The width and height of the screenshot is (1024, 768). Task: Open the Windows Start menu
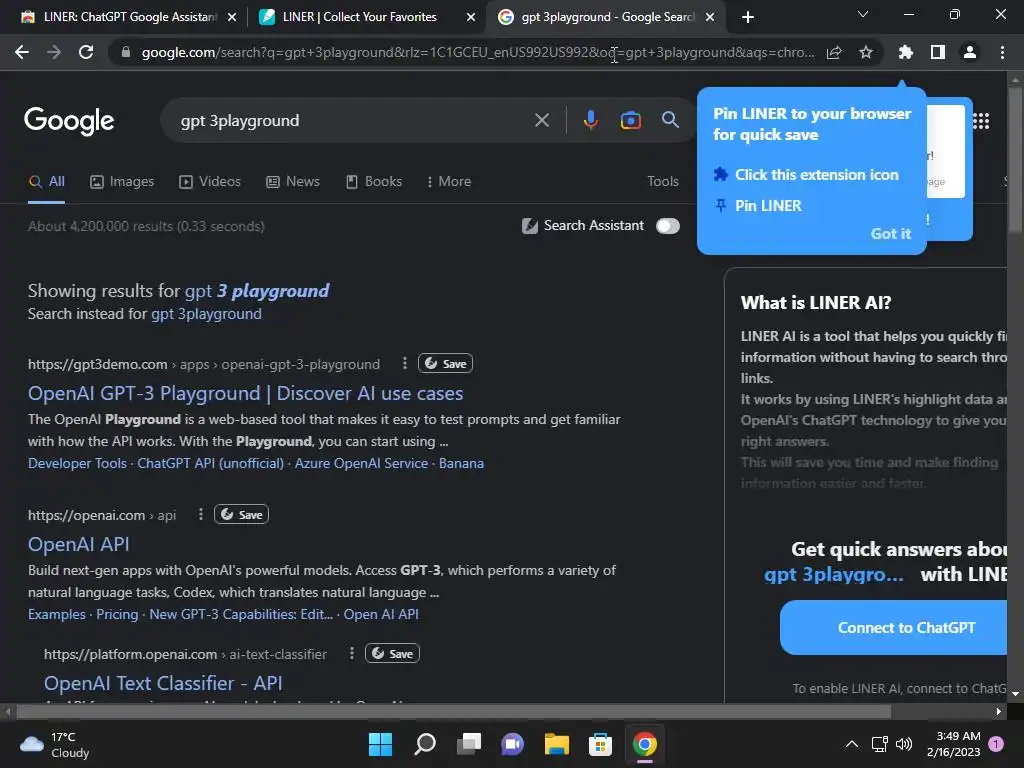click(380, 744)
